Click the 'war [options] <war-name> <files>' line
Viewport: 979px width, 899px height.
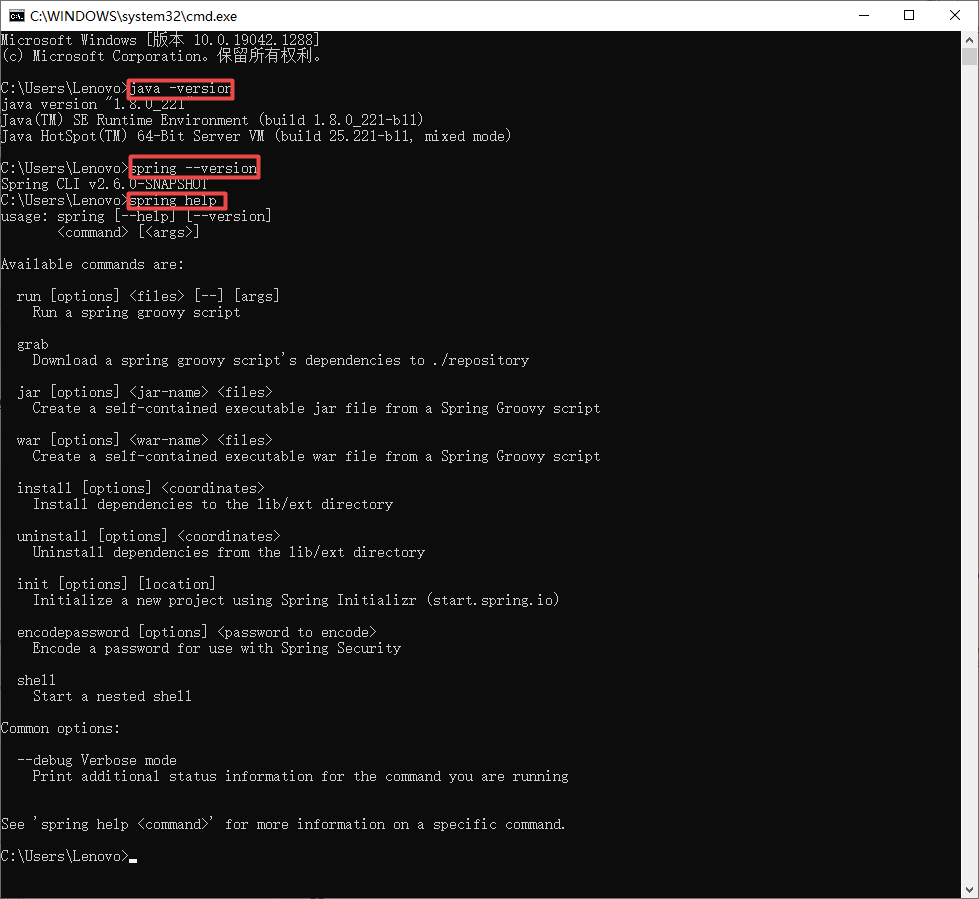pos(144,440)
